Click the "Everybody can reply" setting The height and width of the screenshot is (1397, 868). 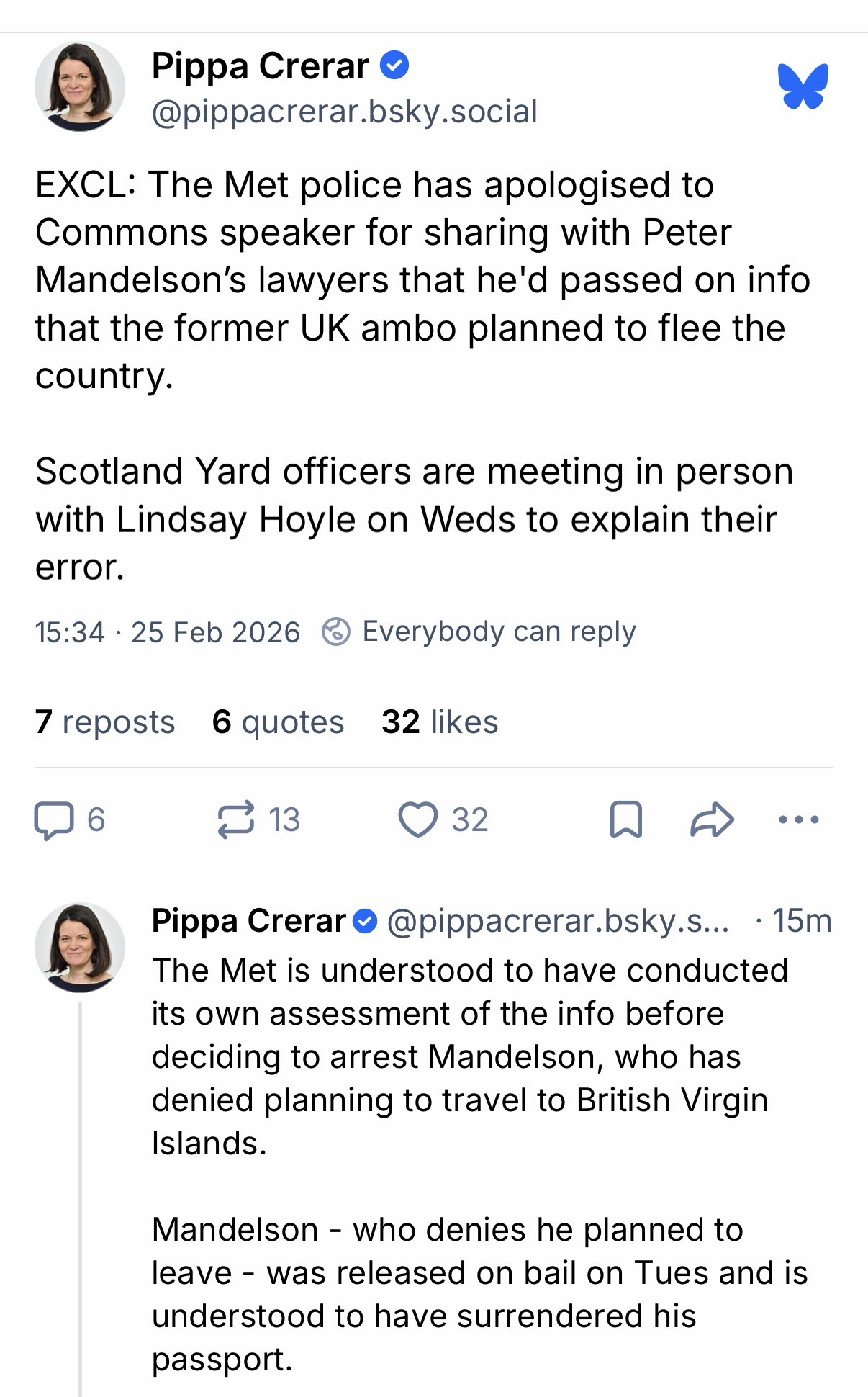point(499,632)
